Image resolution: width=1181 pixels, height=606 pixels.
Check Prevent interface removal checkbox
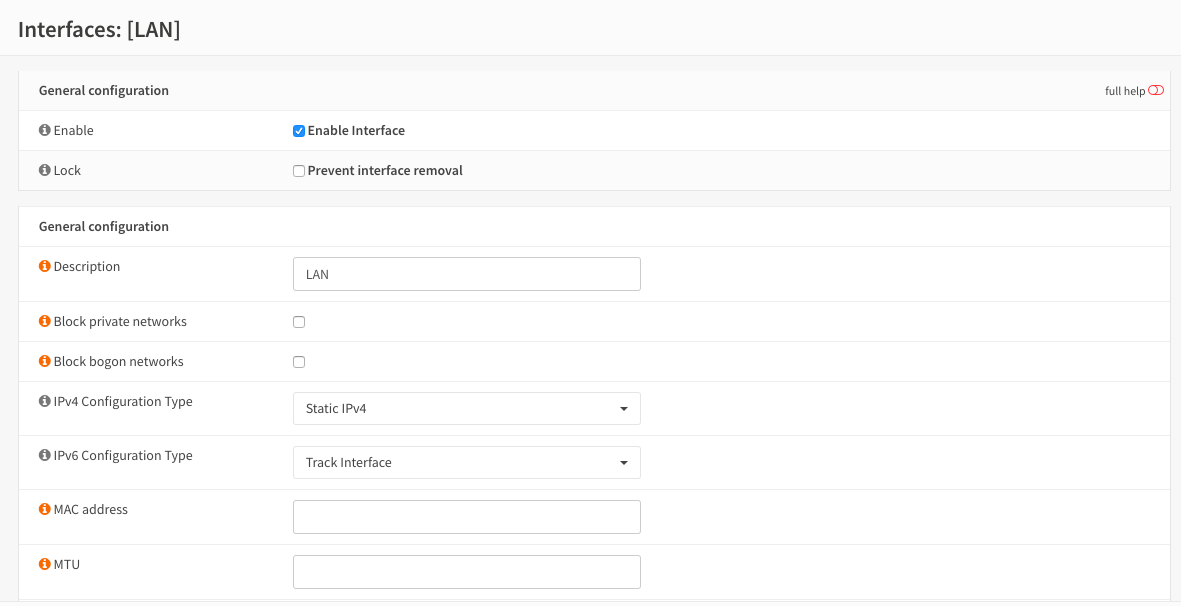298,171
